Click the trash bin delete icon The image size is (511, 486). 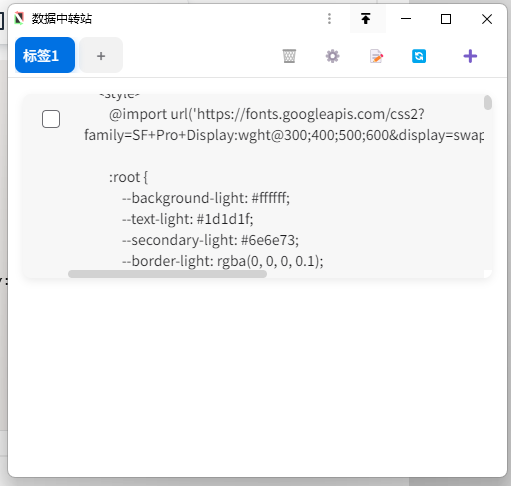[289, 56]
